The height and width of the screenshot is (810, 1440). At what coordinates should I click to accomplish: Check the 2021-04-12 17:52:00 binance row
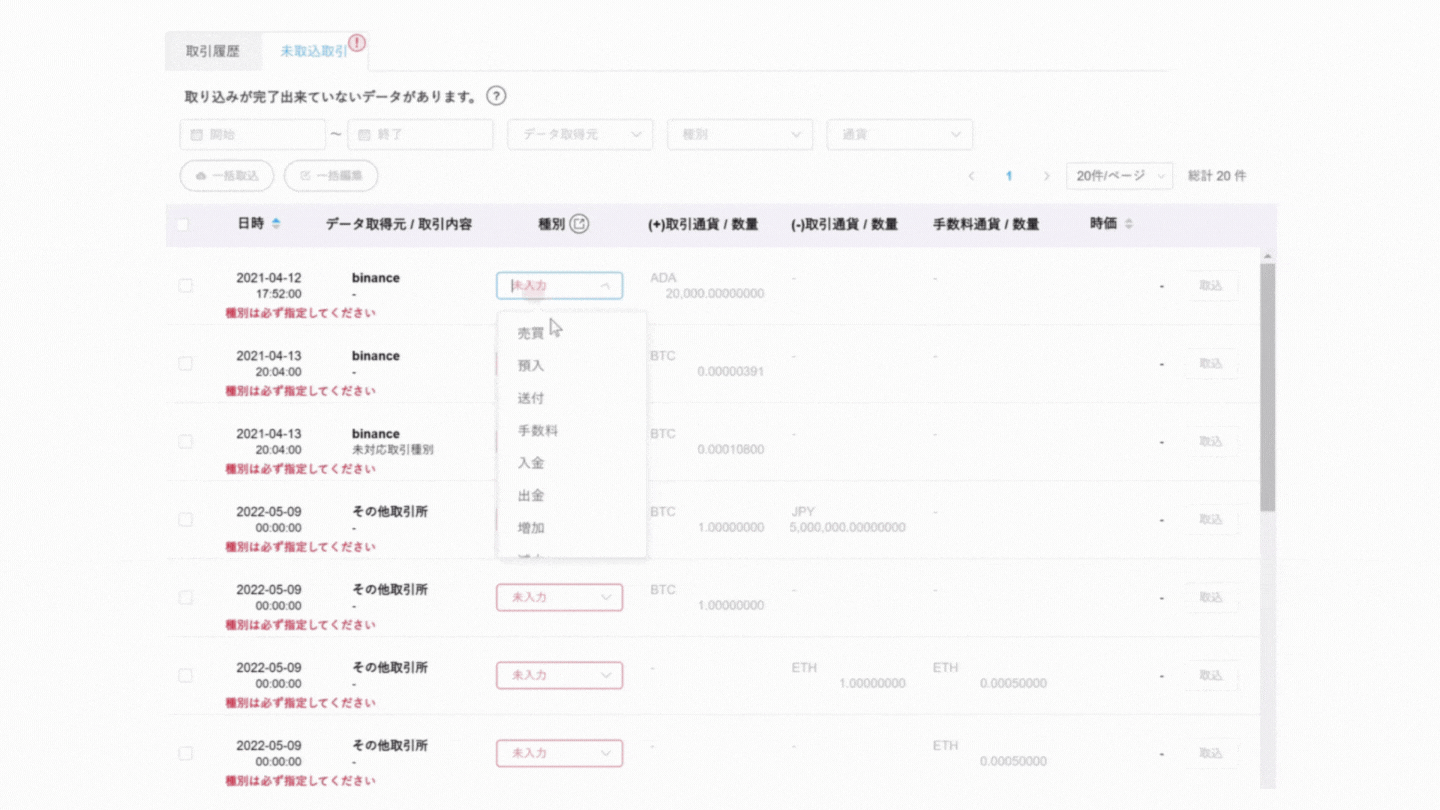[185, 286]
